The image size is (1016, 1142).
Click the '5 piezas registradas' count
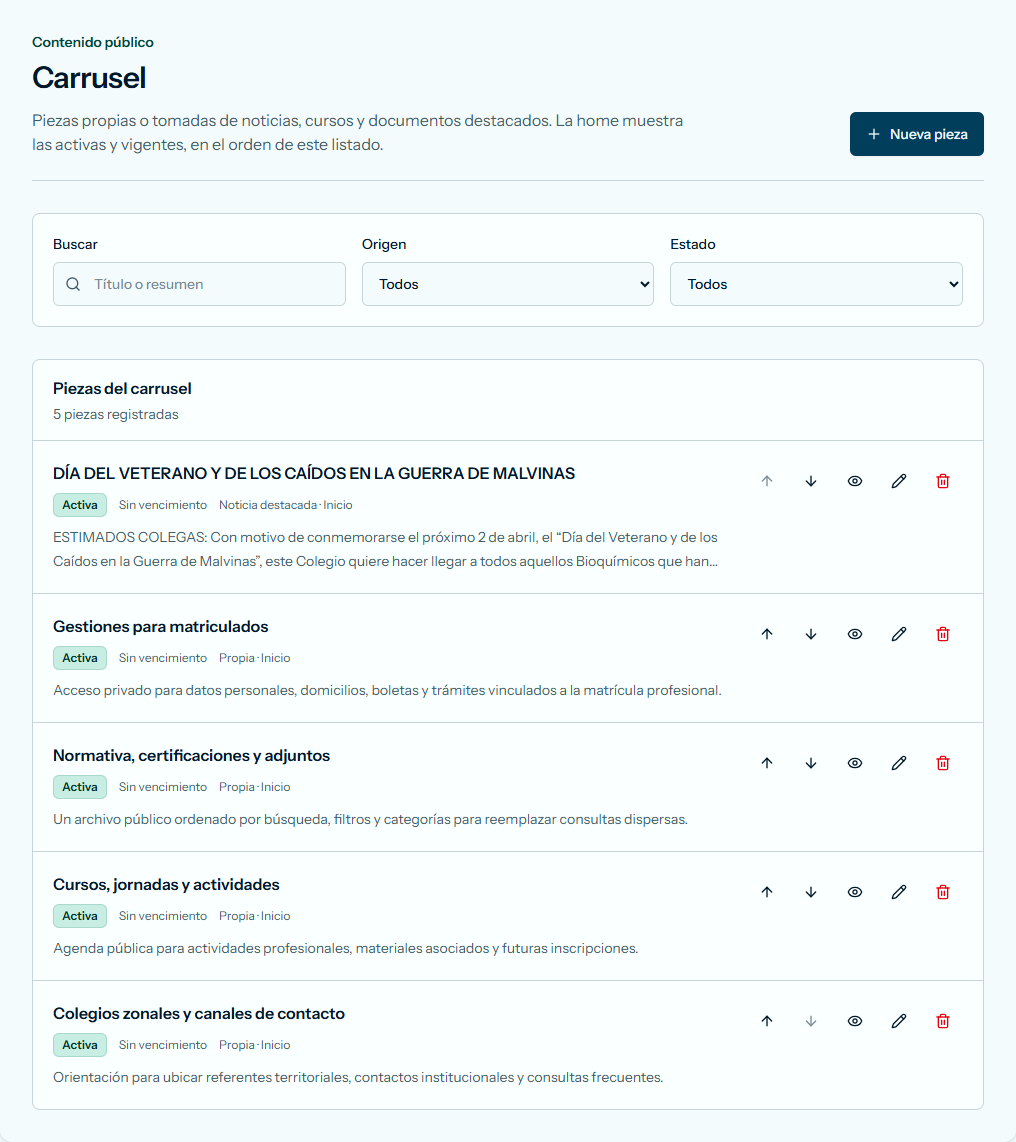tap(116, 414)
